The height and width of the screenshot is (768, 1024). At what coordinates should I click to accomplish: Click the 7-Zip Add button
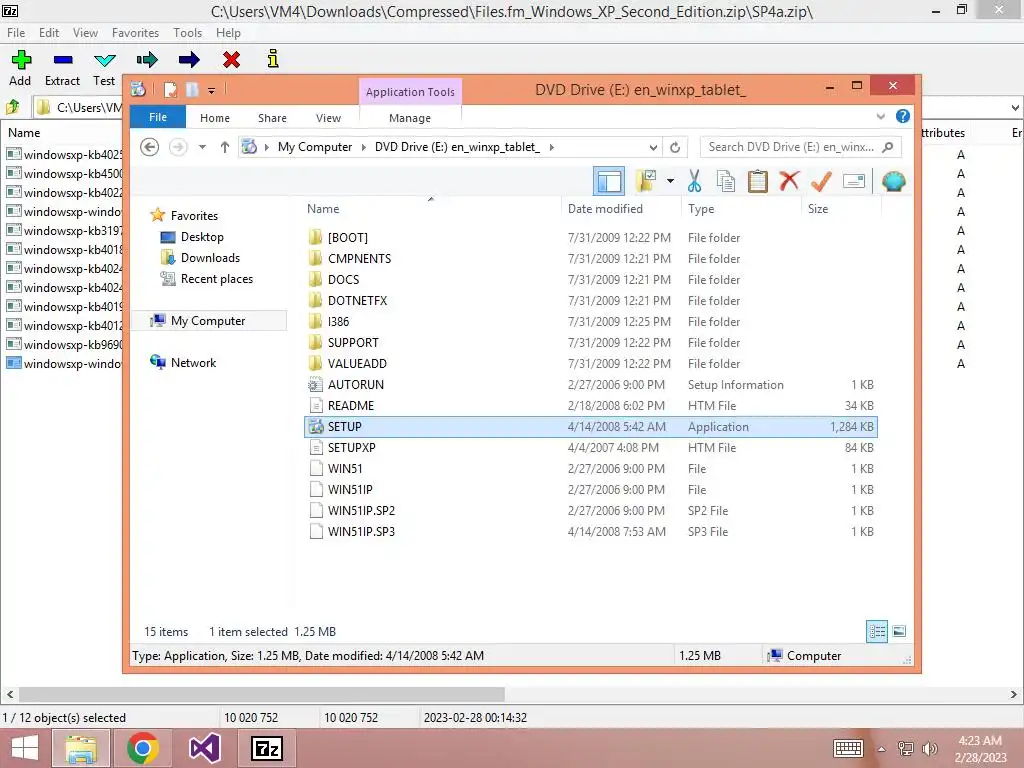tap(20, 68)
